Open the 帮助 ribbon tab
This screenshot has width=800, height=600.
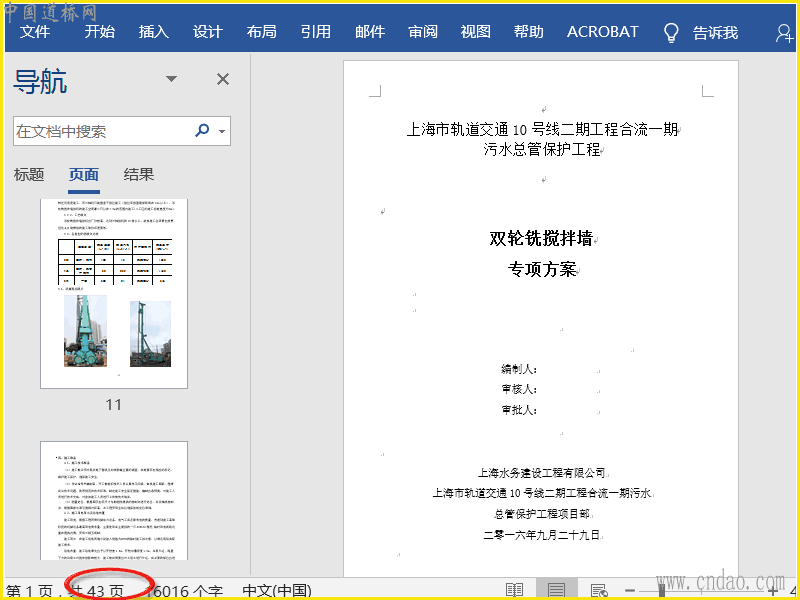click(x=529, y=32)
